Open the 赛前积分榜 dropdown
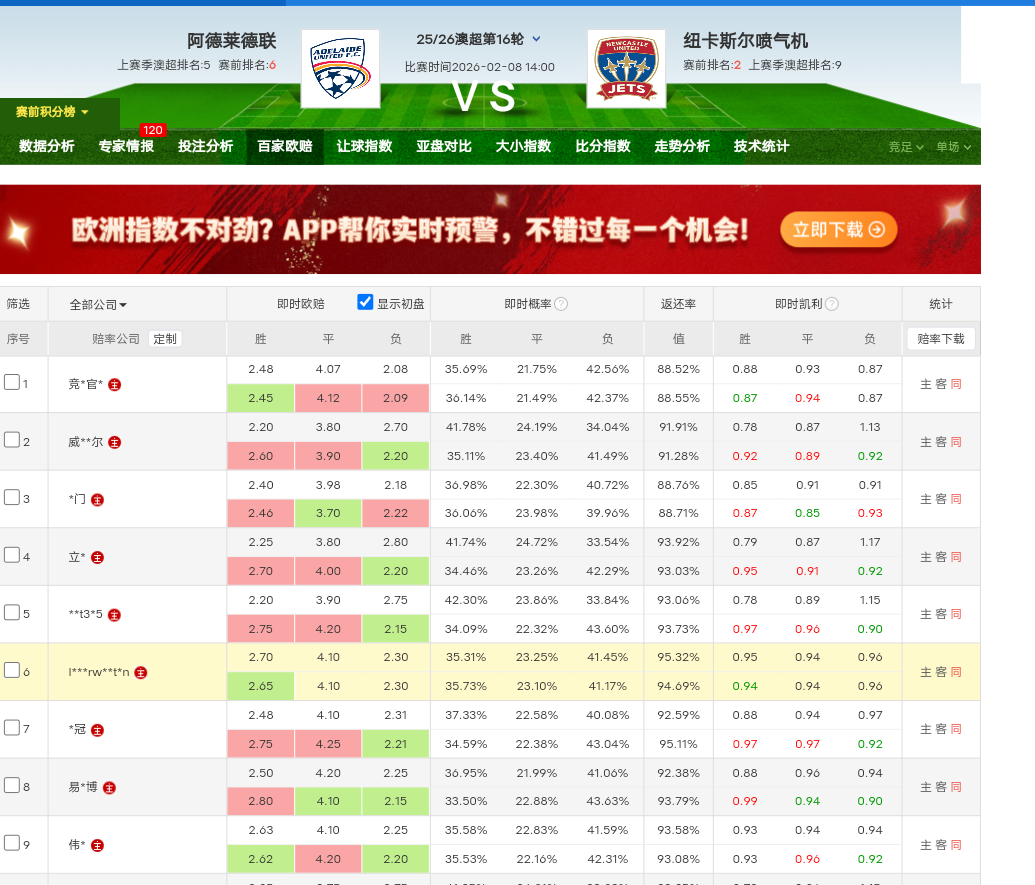The width and height of the screenshot is (1035, 885). point(52,112)
